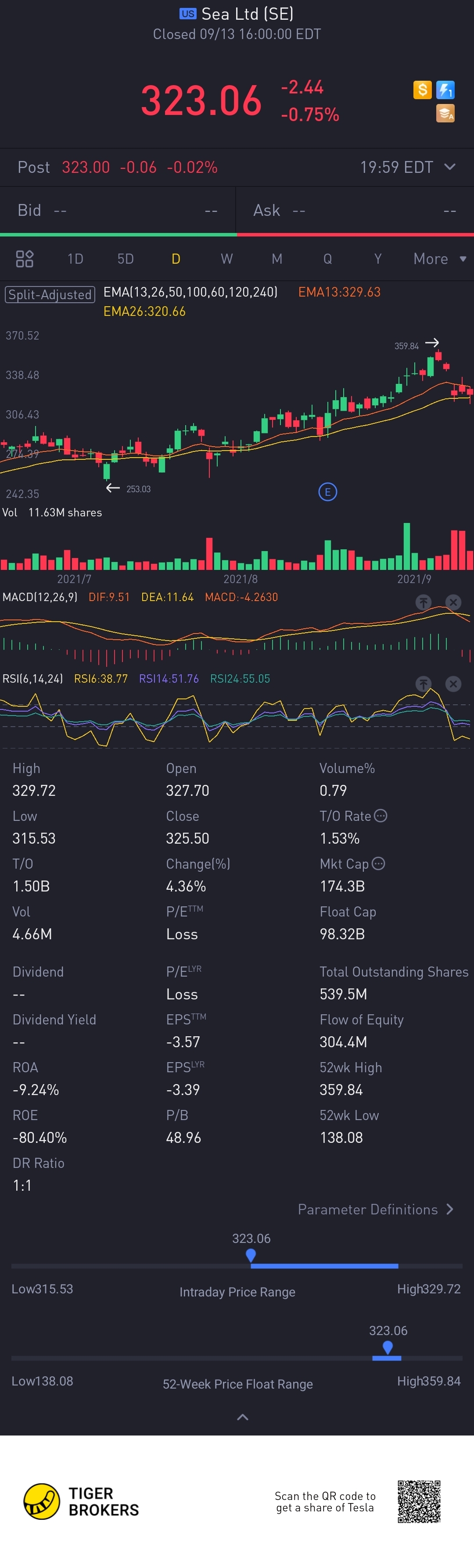Image resolution: width=474 pixels, height=1568 pixels.
Task: Open RSI(6,14,24) indicator settings
Action: click(x=32, y=679)
